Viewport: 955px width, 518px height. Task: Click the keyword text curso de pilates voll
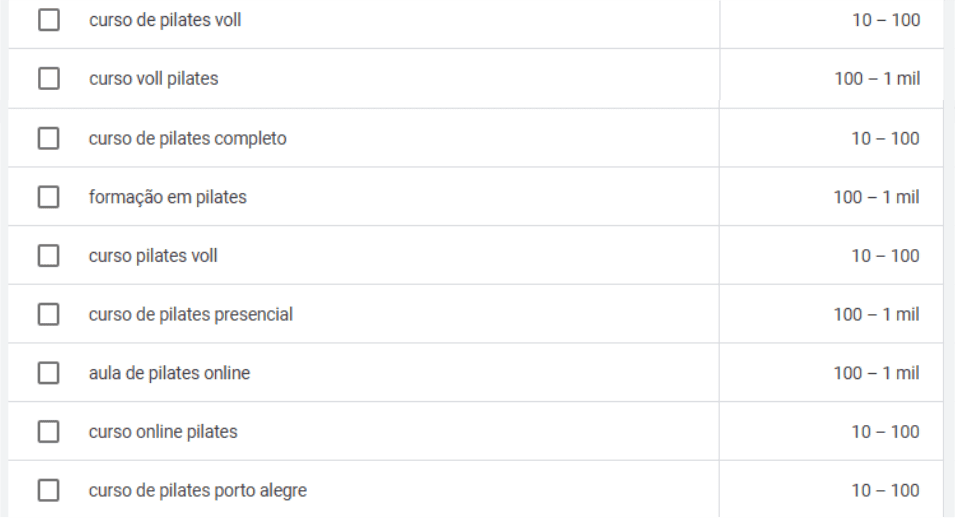pyautogui.click(x=164, y=20)
